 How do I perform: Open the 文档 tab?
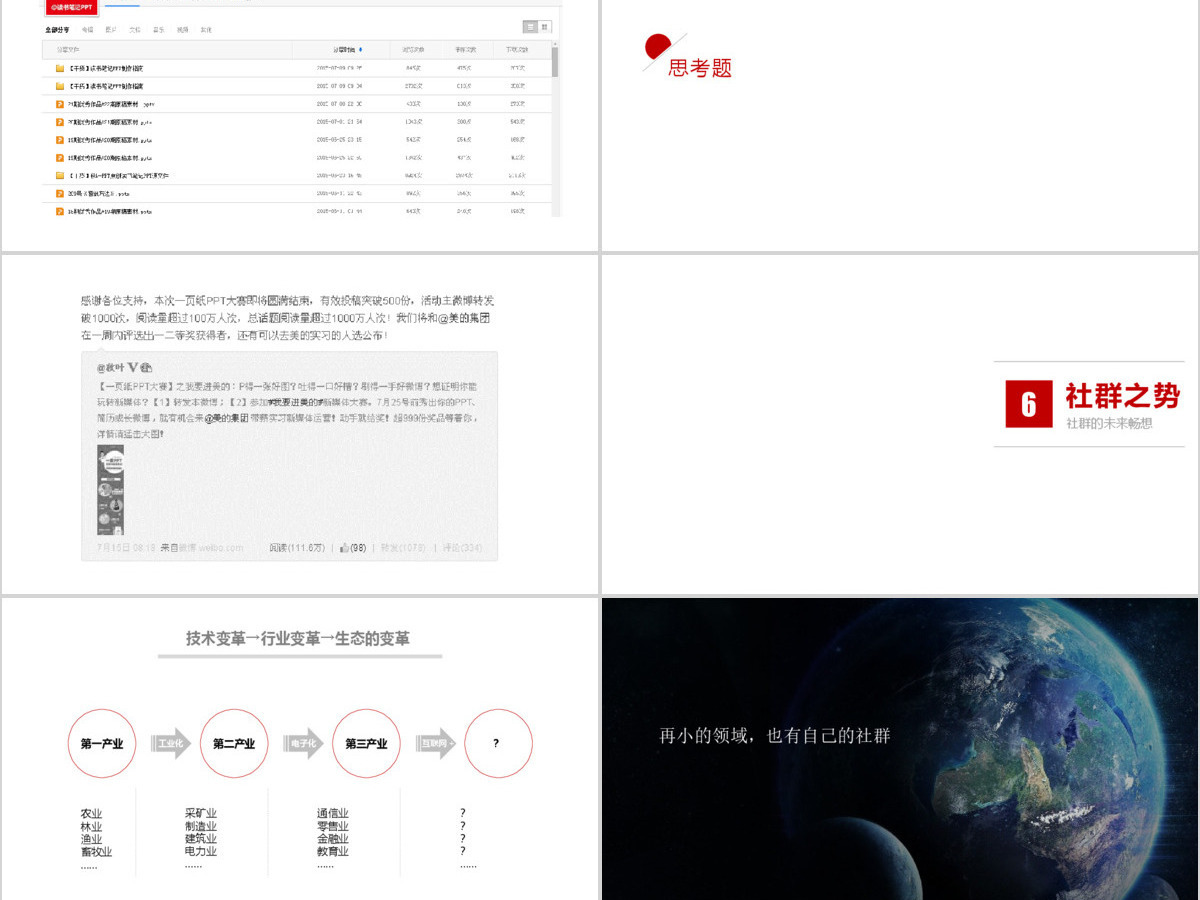point(135,30)
